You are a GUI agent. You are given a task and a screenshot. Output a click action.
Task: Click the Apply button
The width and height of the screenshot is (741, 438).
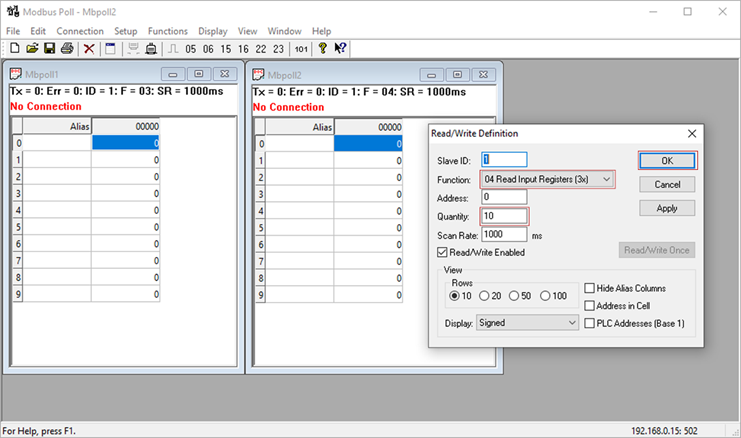coord(667,208)
